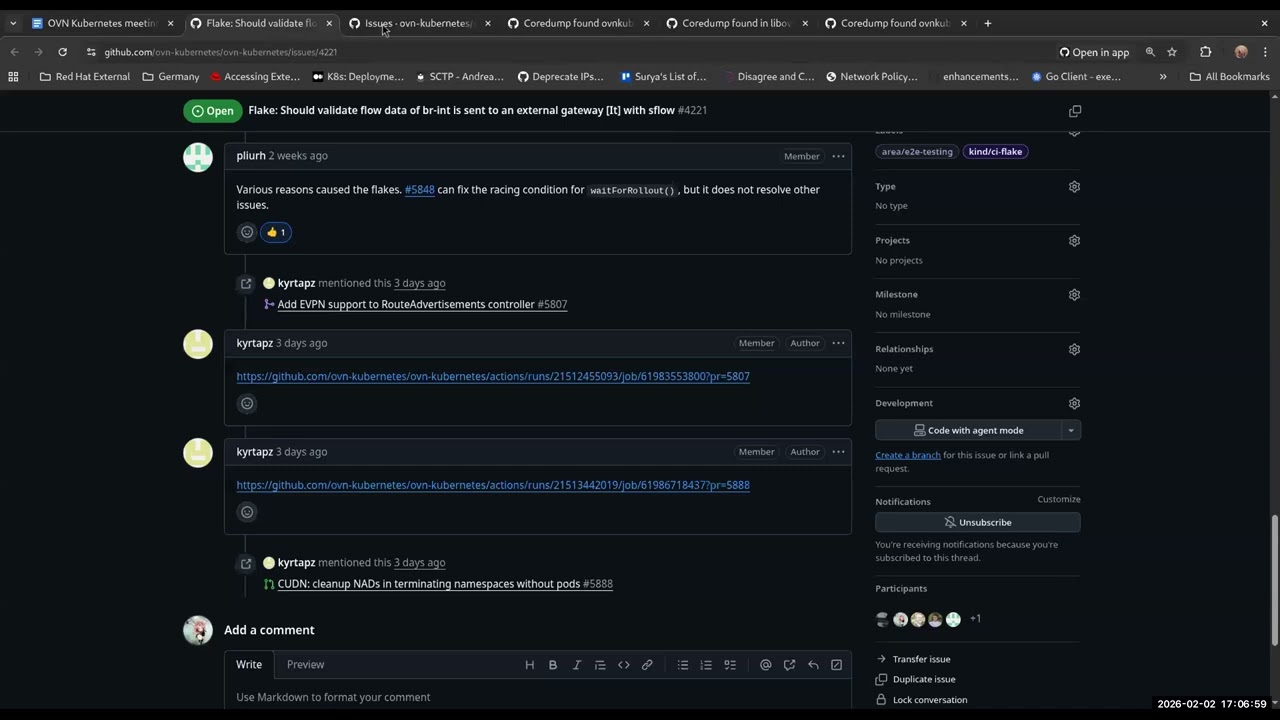
Task: Reload the page in browser toolbar
Action: point(62,52)
